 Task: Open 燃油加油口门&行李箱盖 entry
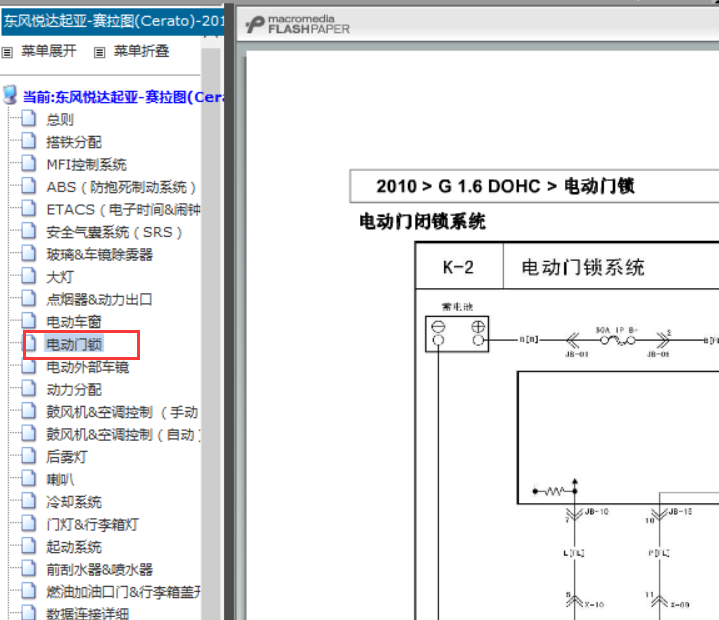point(123,592)
